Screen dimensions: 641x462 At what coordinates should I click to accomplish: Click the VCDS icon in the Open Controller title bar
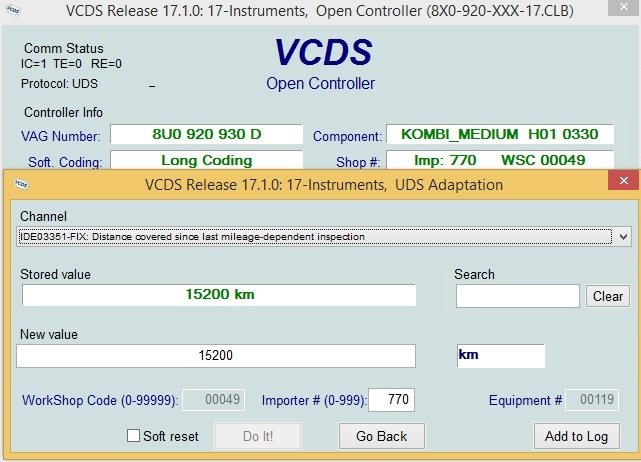pyautogui.click(x=12, y=10)
